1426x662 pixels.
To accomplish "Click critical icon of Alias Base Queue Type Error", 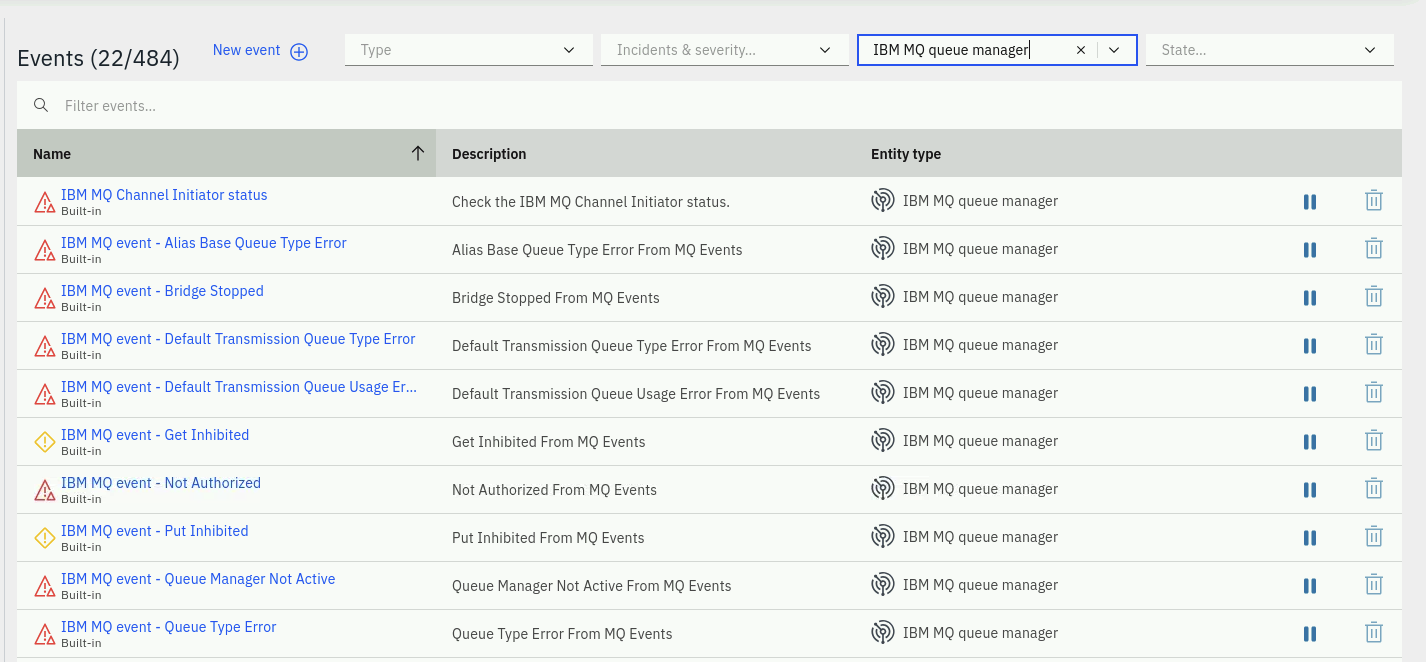I will coord(45,250).
